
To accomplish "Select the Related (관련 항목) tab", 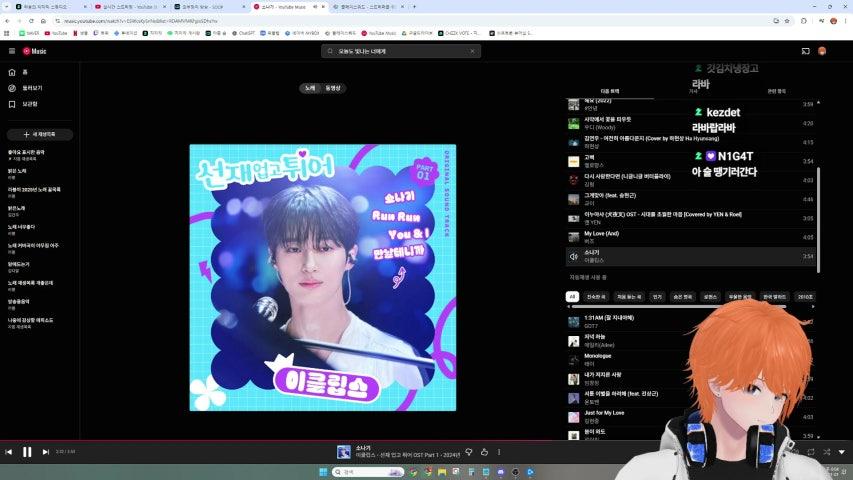I will coord(776,91).
